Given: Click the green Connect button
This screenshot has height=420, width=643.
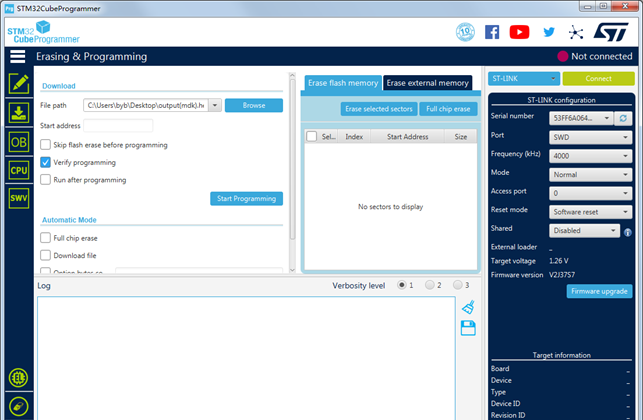Looking at the screenshot, I should tap(598, 78).
